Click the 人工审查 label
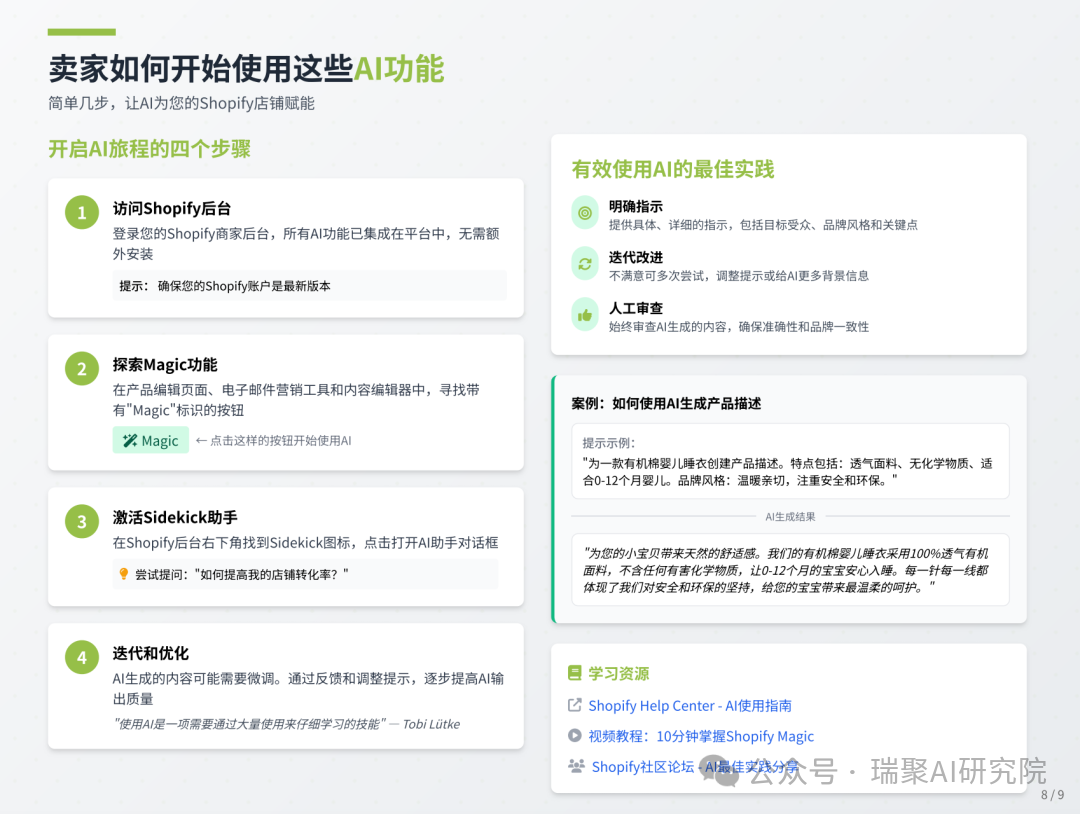 (636, 309)
